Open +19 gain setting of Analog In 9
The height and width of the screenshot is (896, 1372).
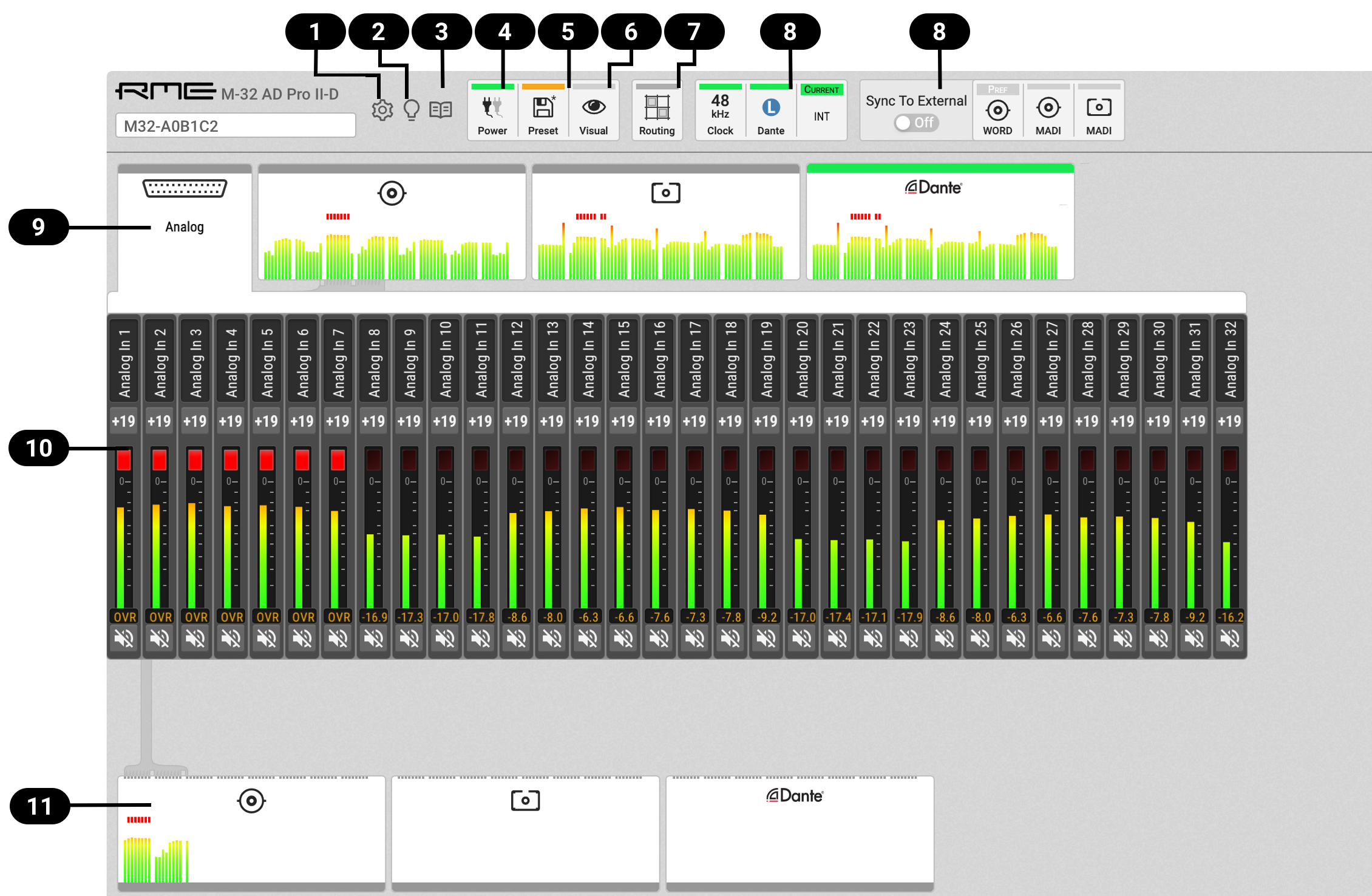[410, 421]
